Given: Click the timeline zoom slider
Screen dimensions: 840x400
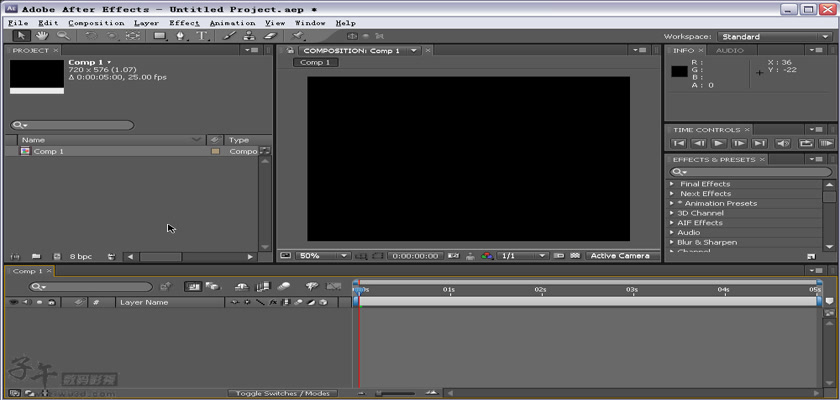Looking at the screenshot, I should pos(395,394).
